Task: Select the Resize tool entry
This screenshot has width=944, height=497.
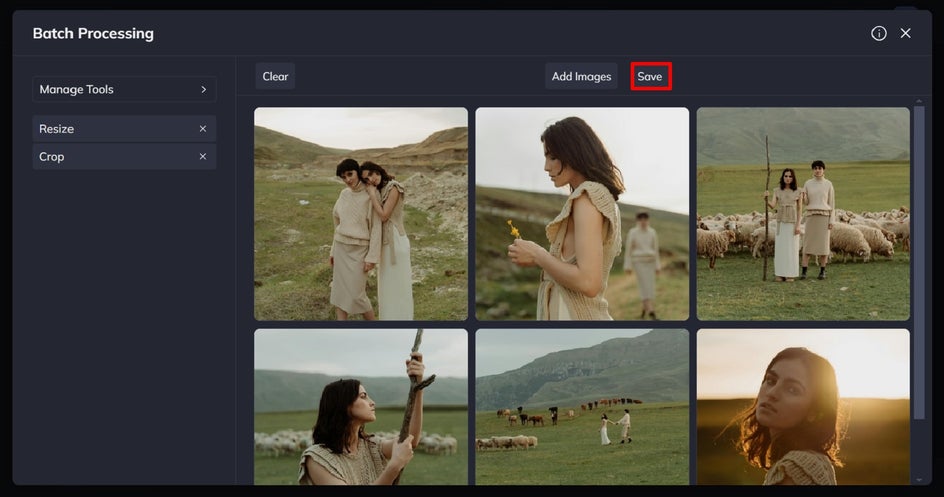Action: (x=124, y=129)
